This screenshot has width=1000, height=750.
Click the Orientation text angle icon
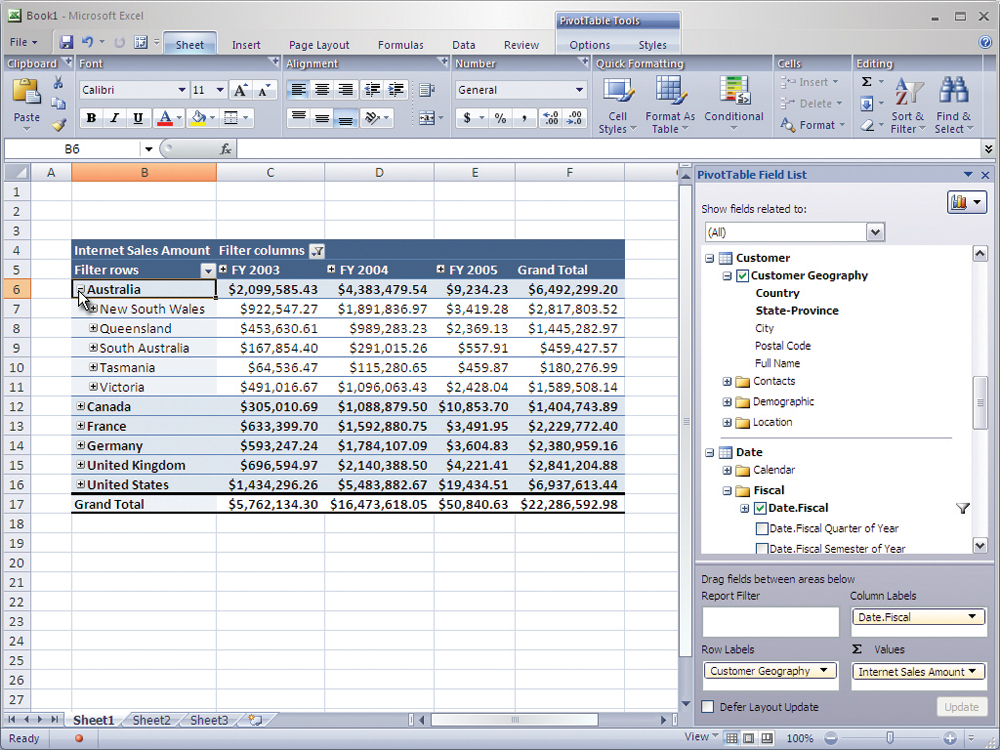(x=372, y=118)
